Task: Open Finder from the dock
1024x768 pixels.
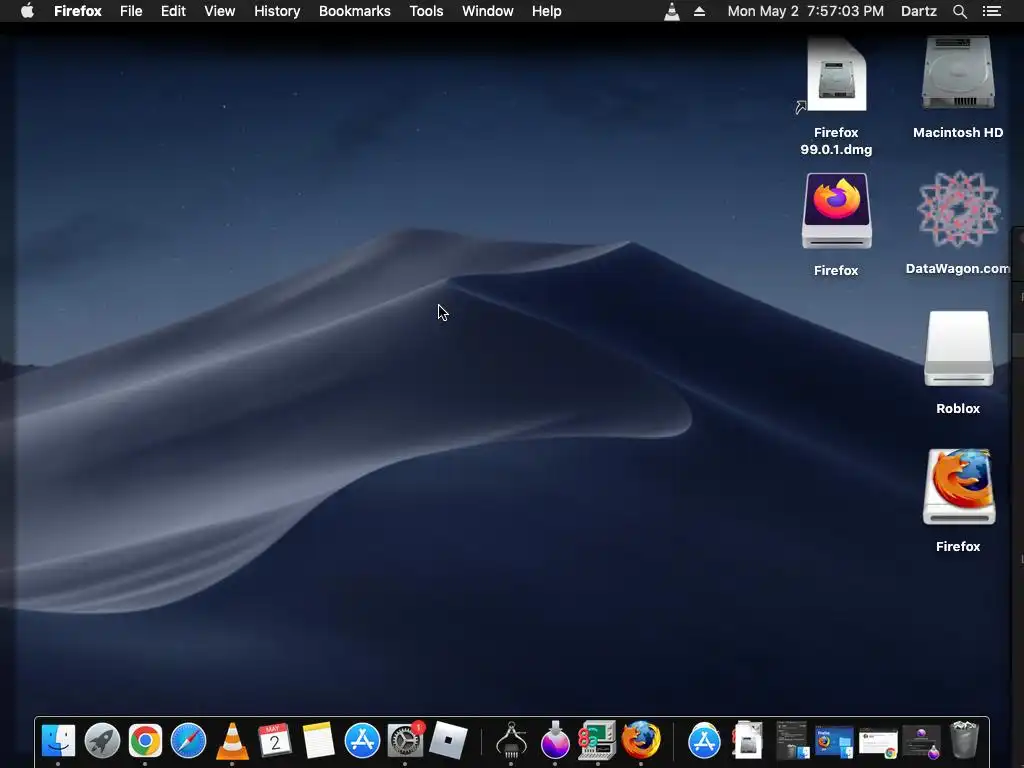Action: click(58, 741)
